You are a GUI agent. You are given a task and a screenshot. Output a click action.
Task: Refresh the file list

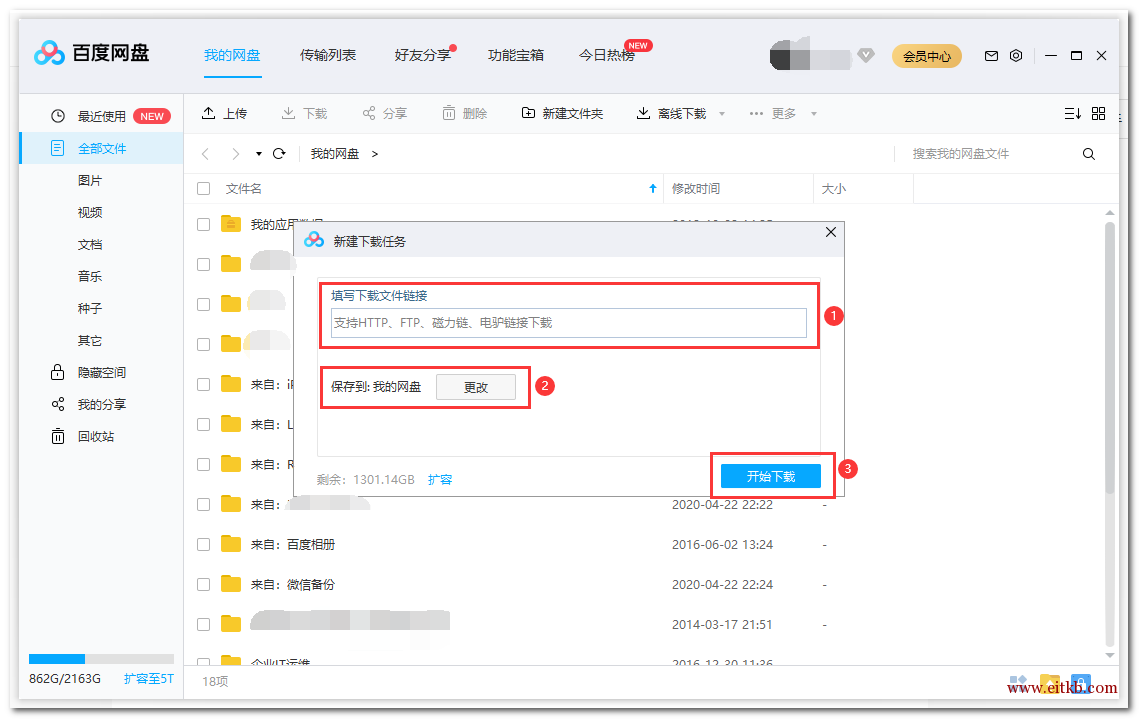[x=279, y=154]
